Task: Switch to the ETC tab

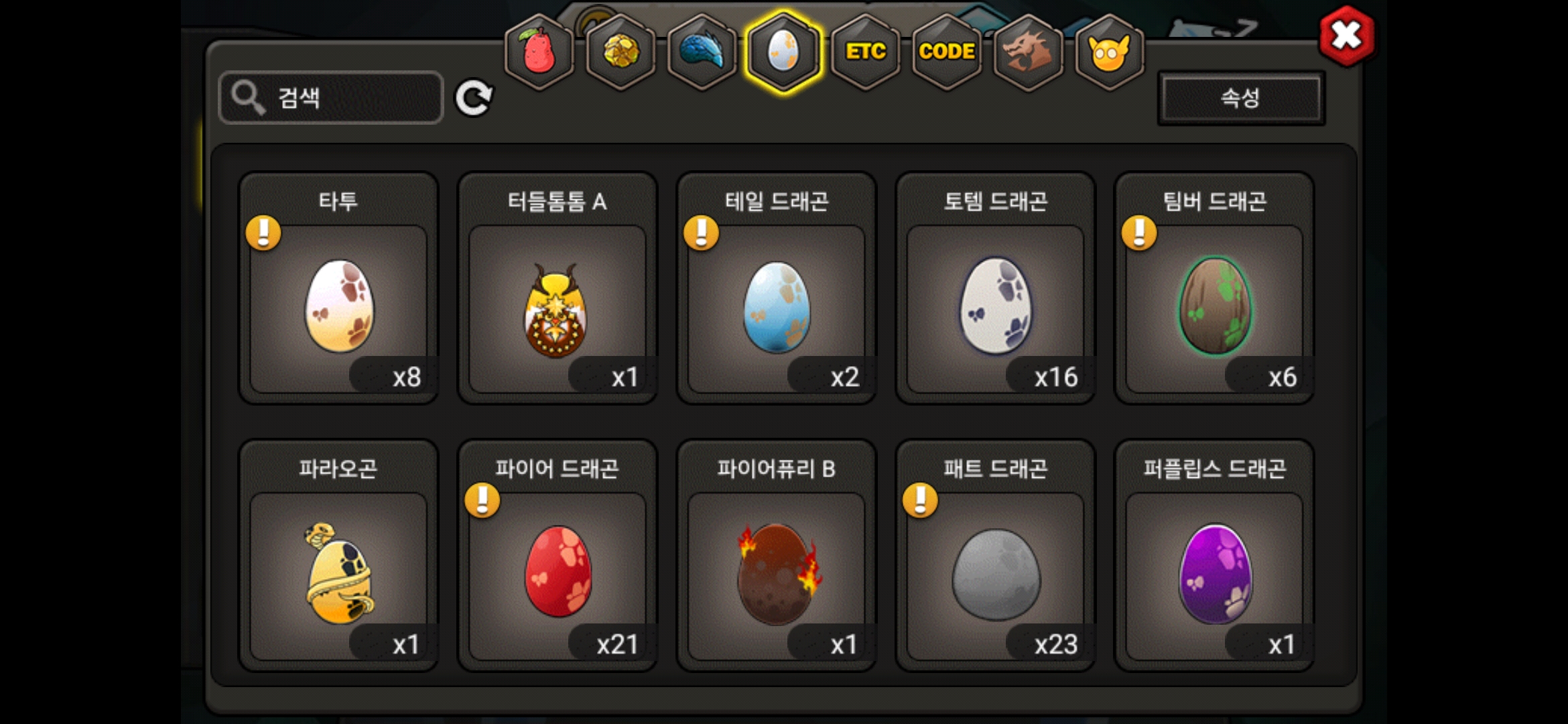Action: click(x=865, y=52)
